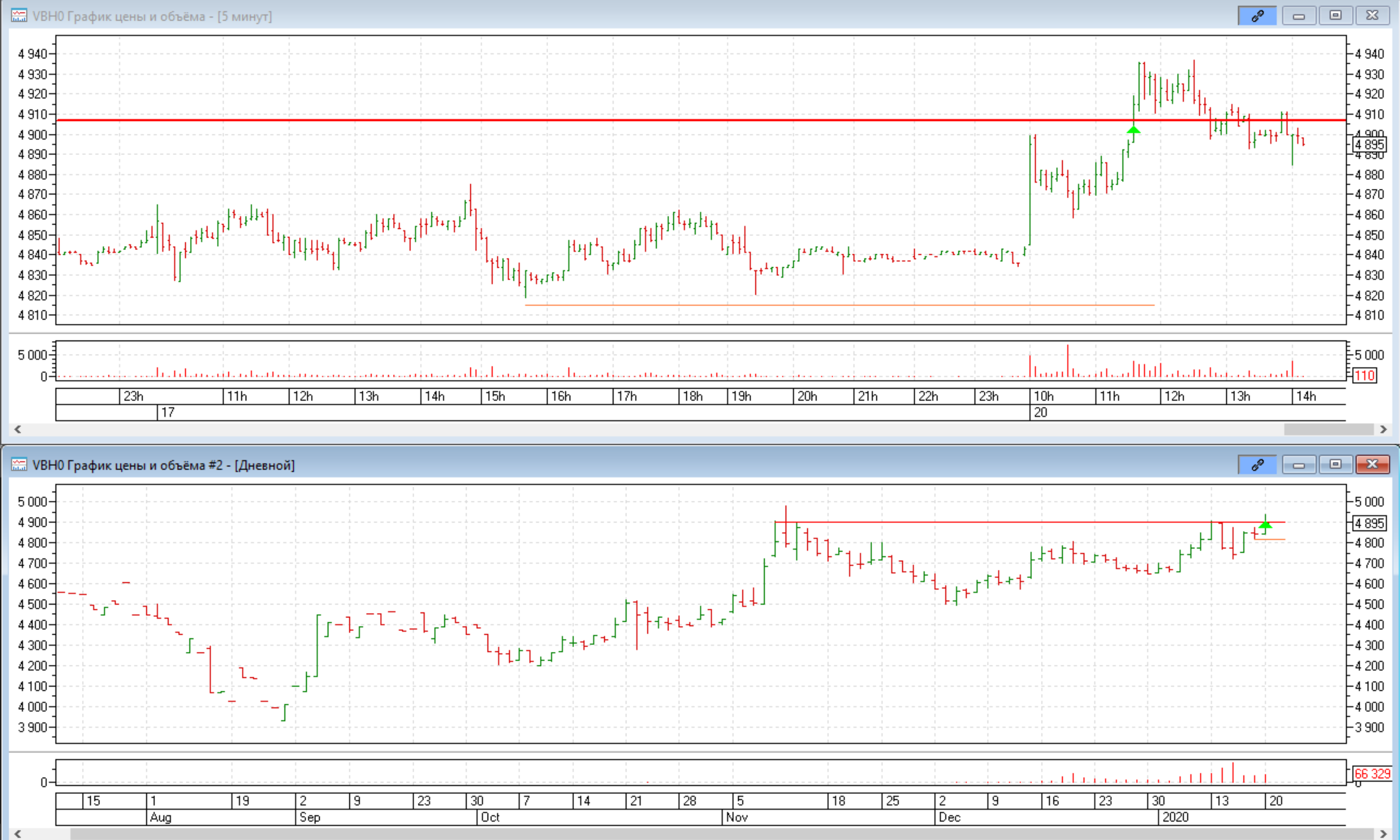Click the 5 000 label on the daily chart's left price axis
Viewport: 1400px width, 840px height.
click(x=33, y=501)
